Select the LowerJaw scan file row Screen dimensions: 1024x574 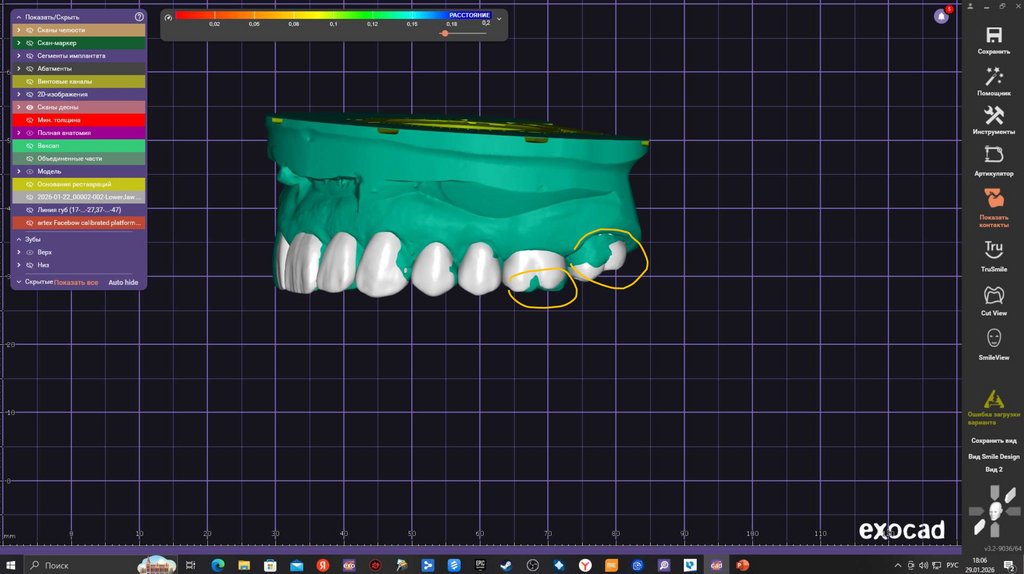point(78,197)
